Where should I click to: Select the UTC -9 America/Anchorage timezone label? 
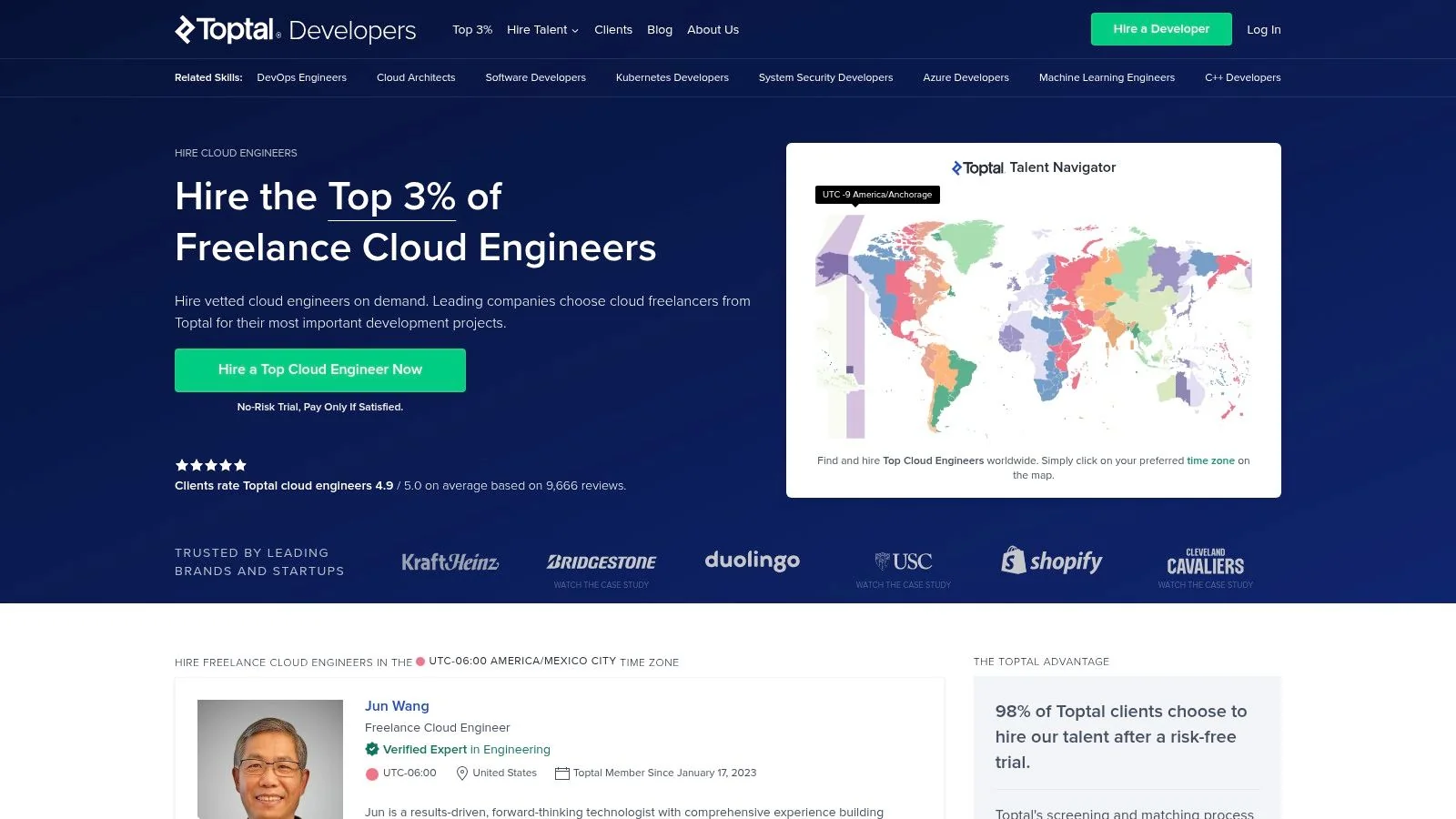876,195
